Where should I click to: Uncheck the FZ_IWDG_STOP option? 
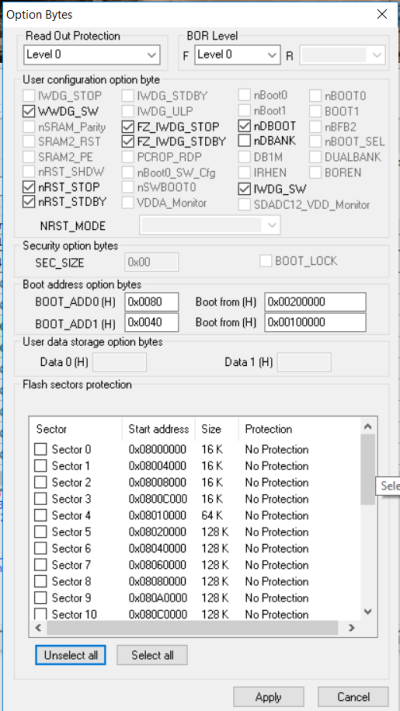128,127
